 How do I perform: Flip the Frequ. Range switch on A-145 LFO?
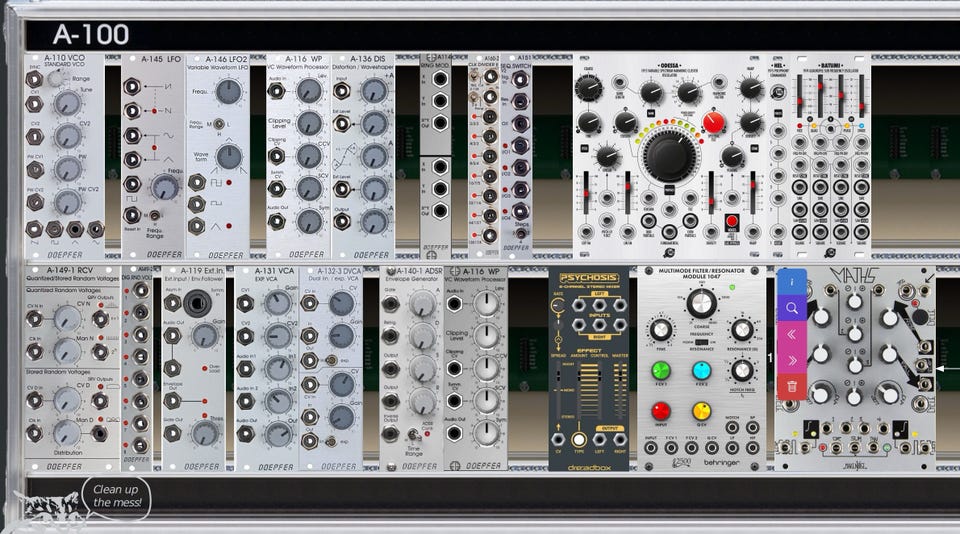[156, 216]
